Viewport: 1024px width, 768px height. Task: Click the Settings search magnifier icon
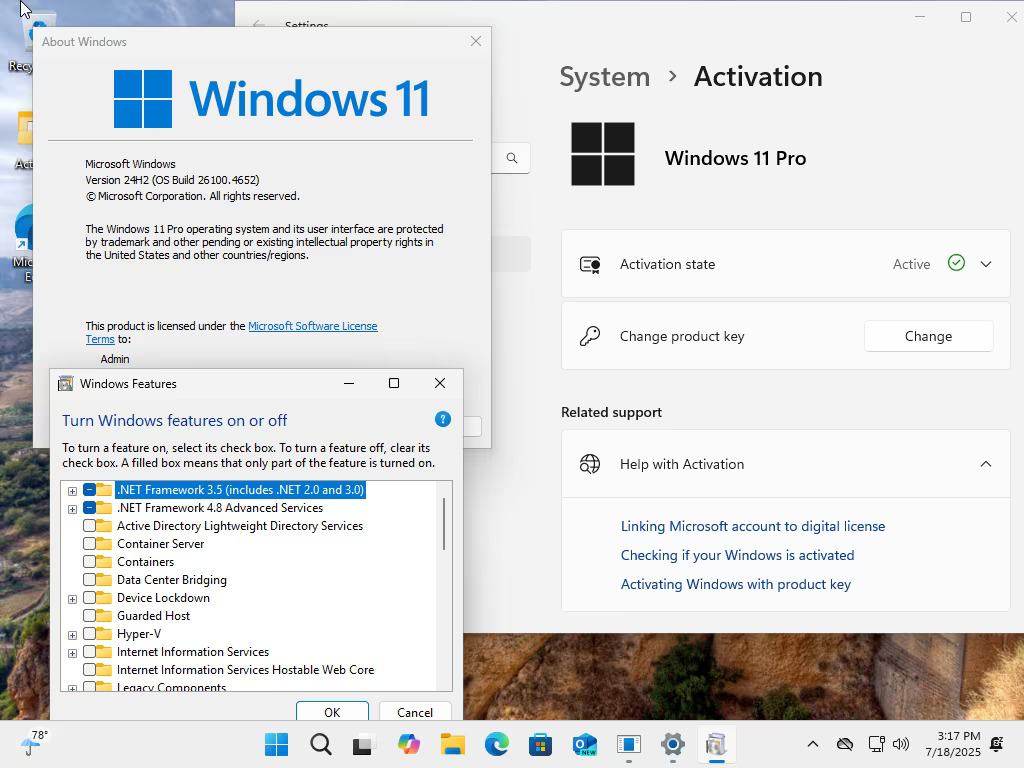512,158
